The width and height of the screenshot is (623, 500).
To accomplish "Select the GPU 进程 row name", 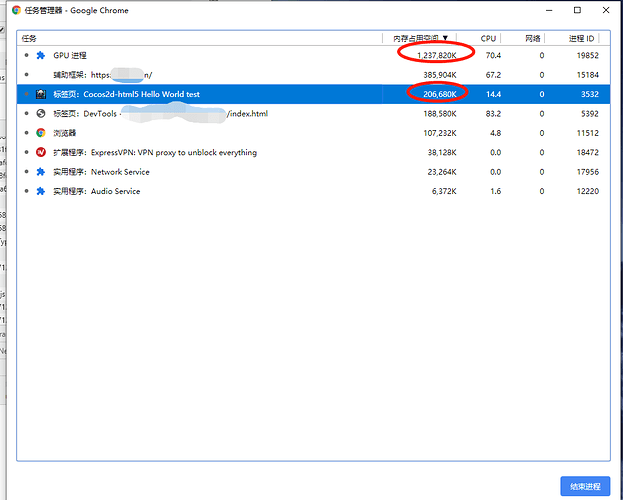I will [70, 55].
